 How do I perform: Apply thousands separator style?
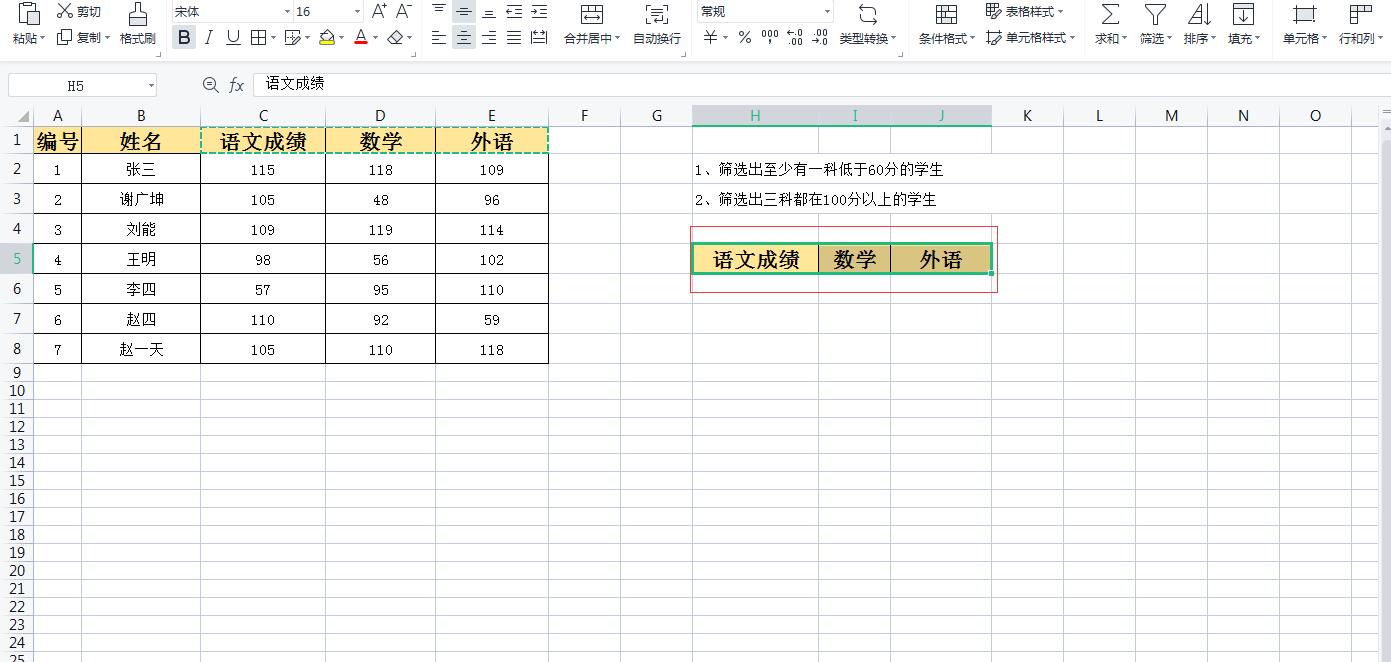tap(770, 37)
